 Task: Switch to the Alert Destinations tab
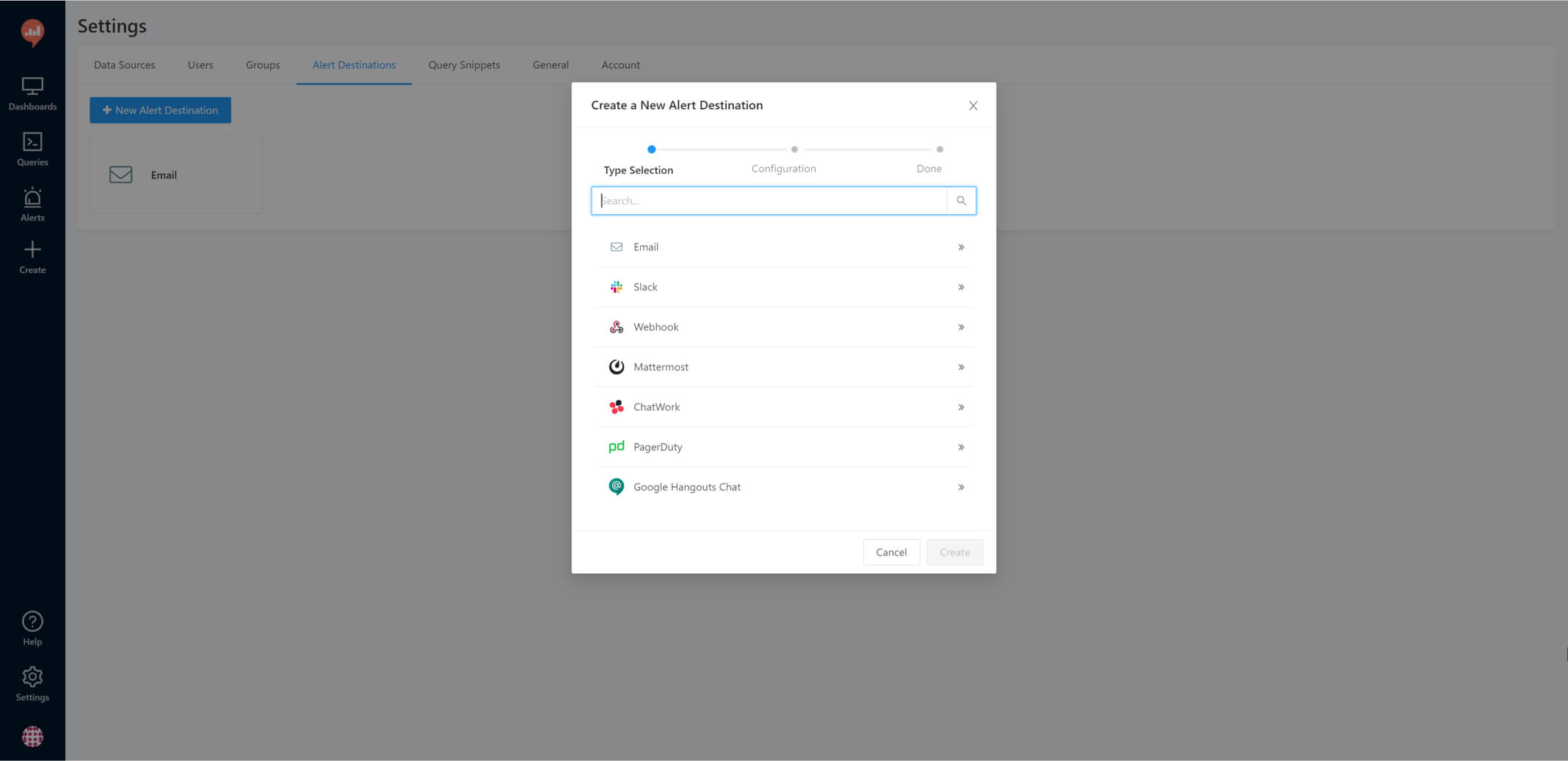click(x=354, y=65)
